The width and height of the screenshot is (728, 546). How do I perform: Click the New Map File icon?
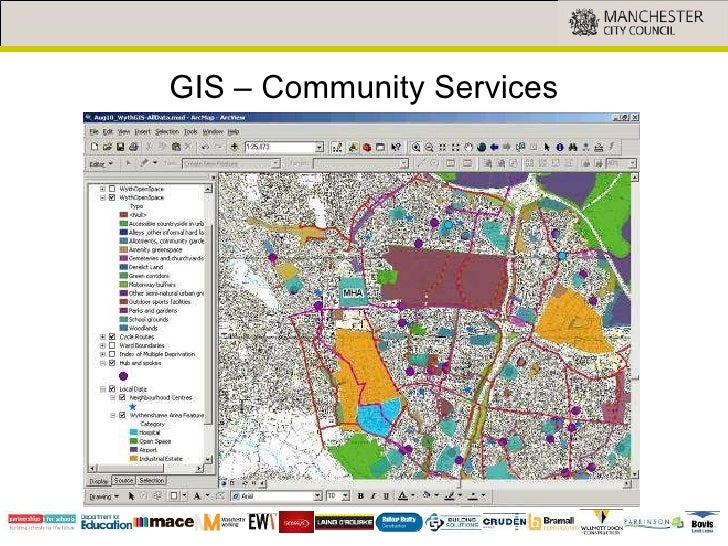point(95,147)
